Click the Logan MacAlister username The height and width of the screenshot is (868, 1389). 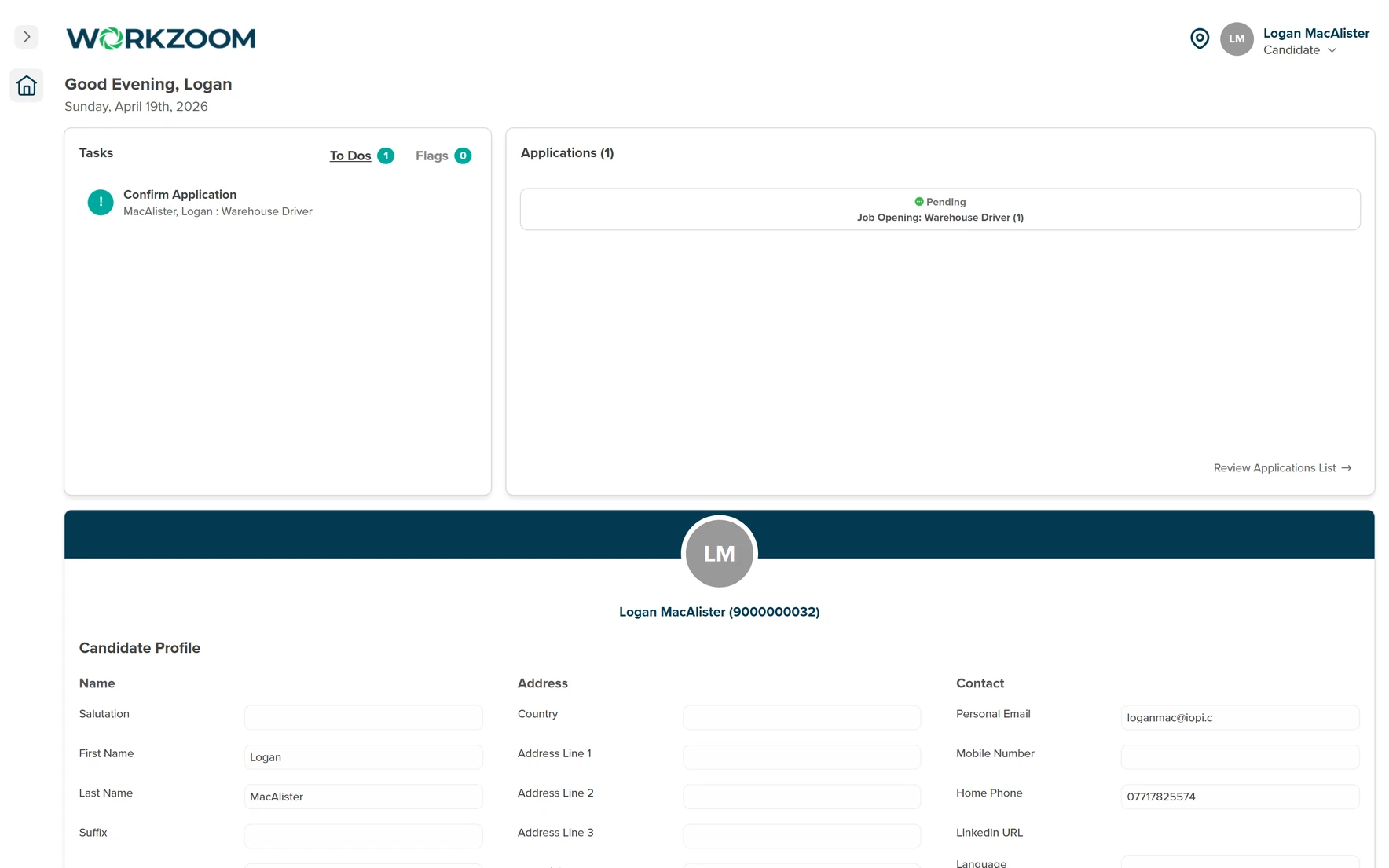coord(1316,33)
